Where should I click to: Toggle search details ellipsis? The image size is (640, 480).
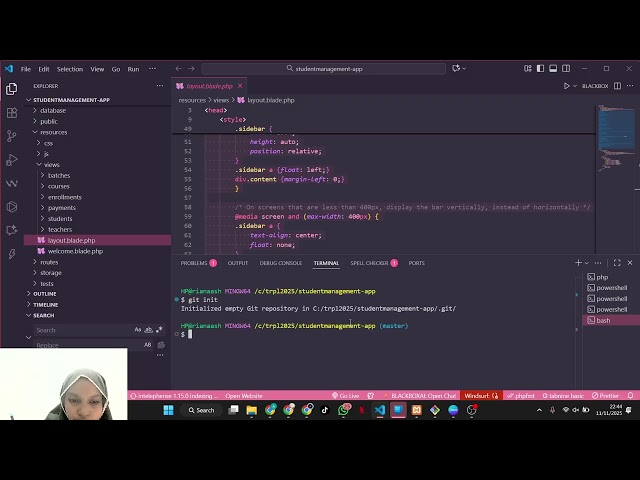[160, 355]
